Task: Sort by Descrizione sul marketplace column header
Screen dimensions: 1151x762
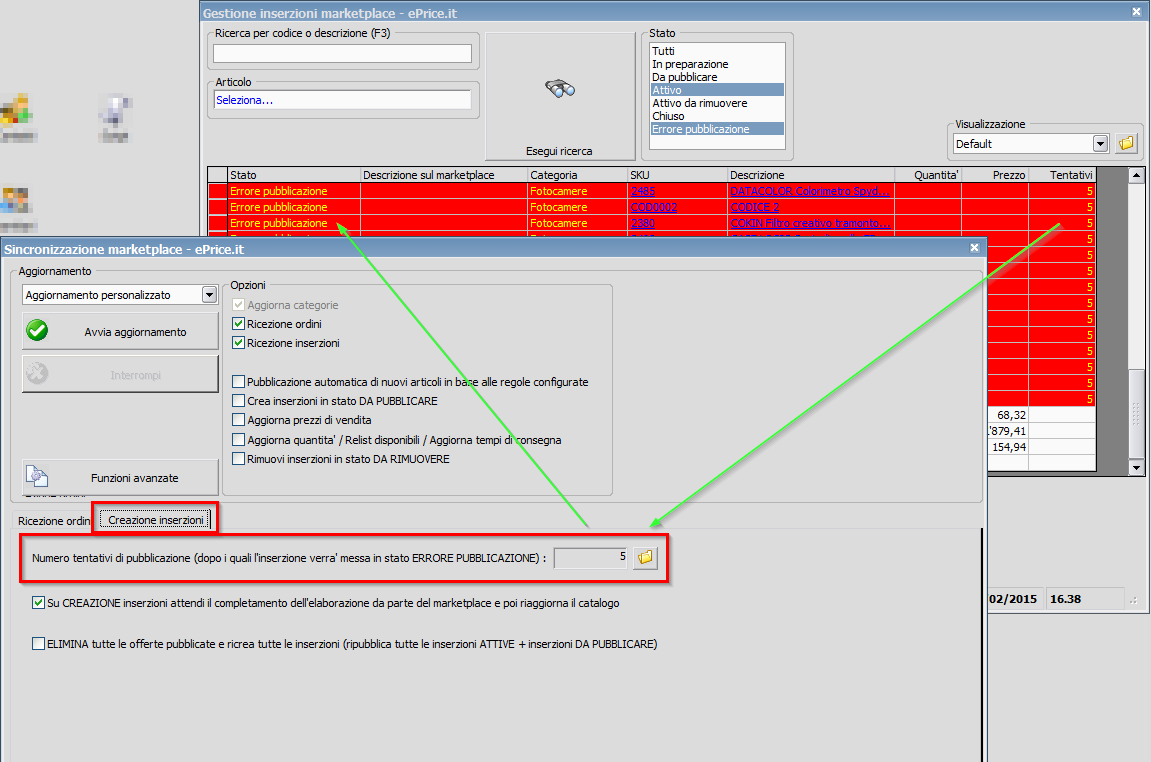Action: click(x=444, y=175)
